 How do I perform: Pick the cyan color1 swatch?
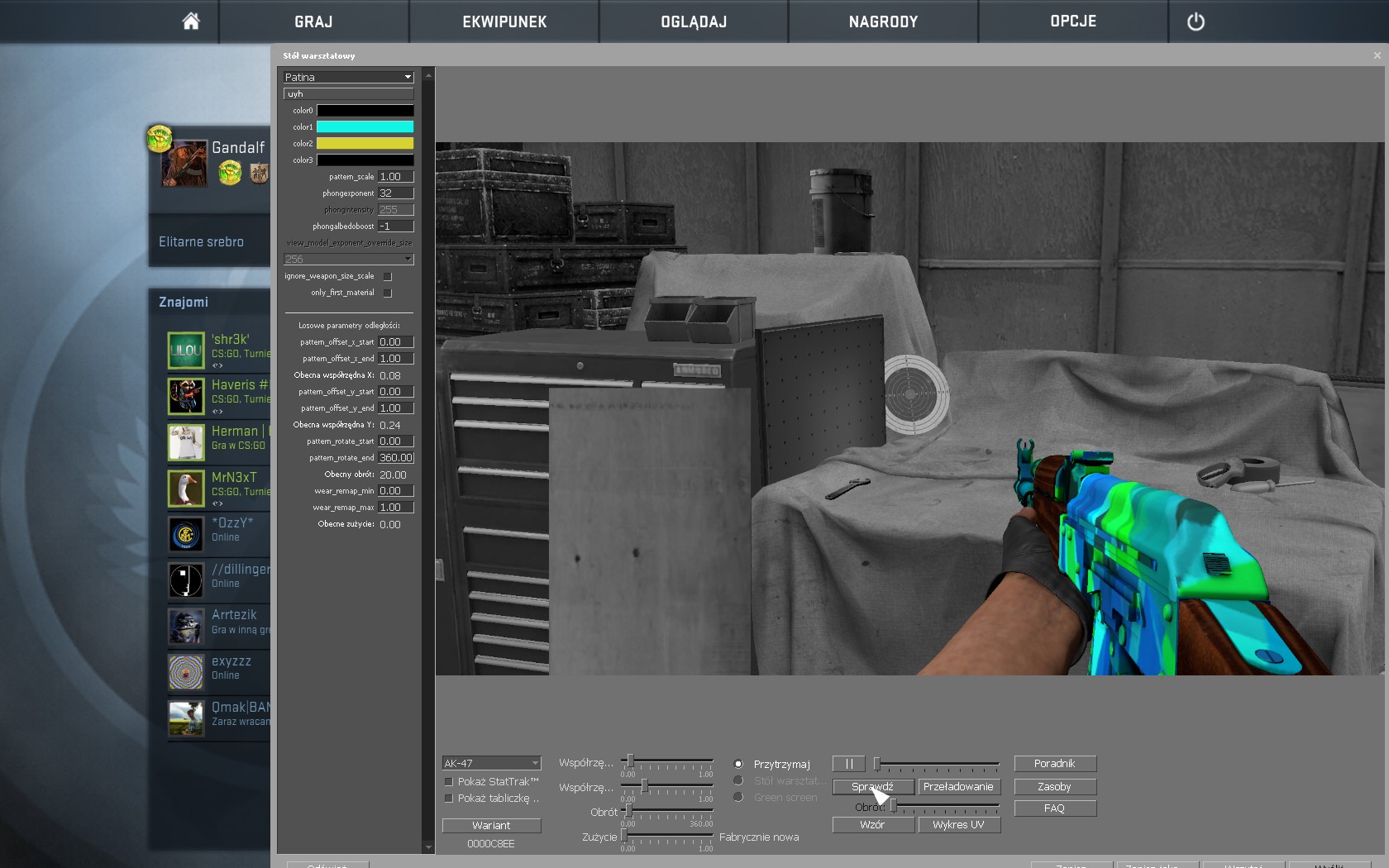point(365,127)
